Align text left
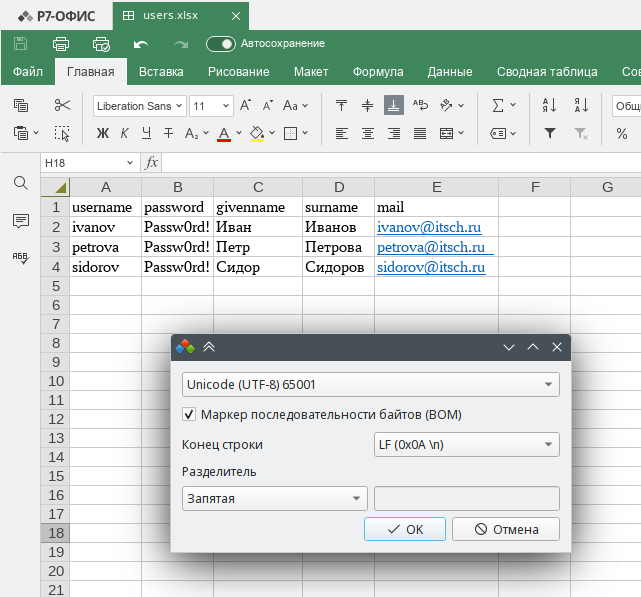The height and width of the screenshot is (597, 641). pyautogui.click(x=341, y=133)
